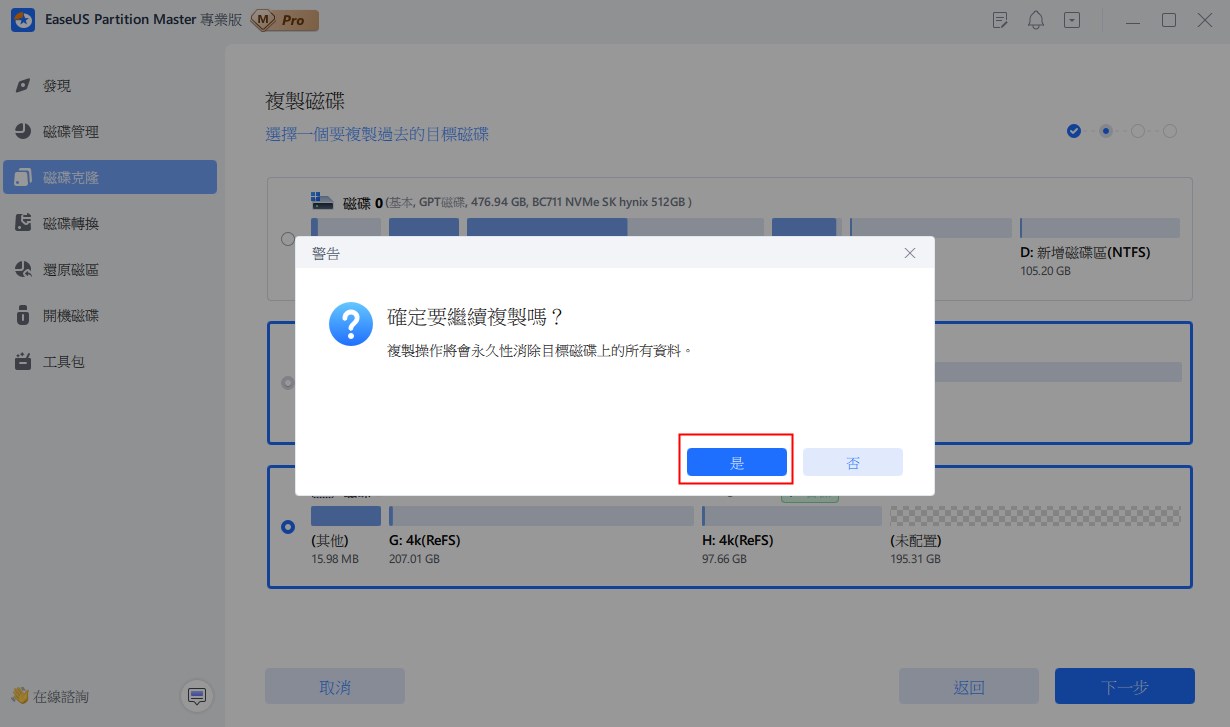Open the 工具包 toolkit section
The image size is (1230, 727).
[x=62, y=361]
